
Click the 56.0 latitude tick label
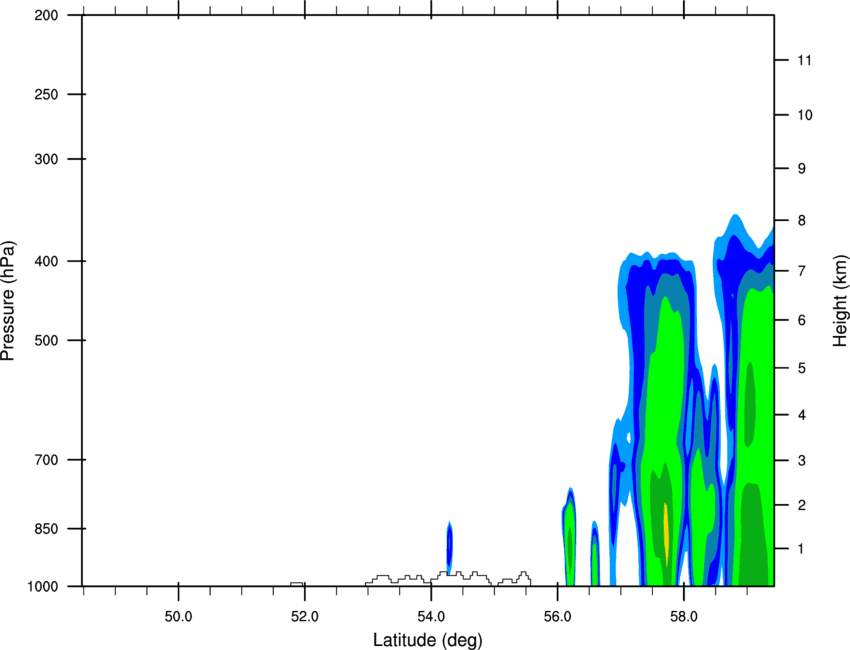558,617
